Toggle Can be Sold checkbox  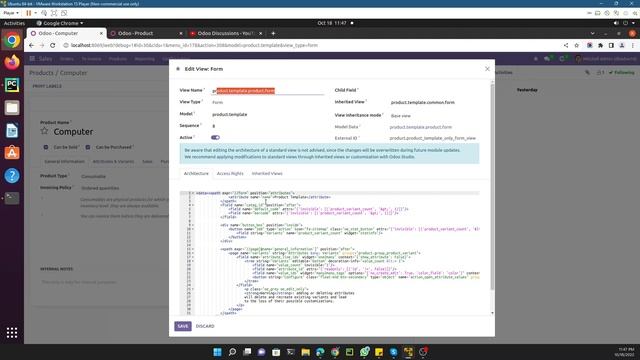click(x=46, y=147)
